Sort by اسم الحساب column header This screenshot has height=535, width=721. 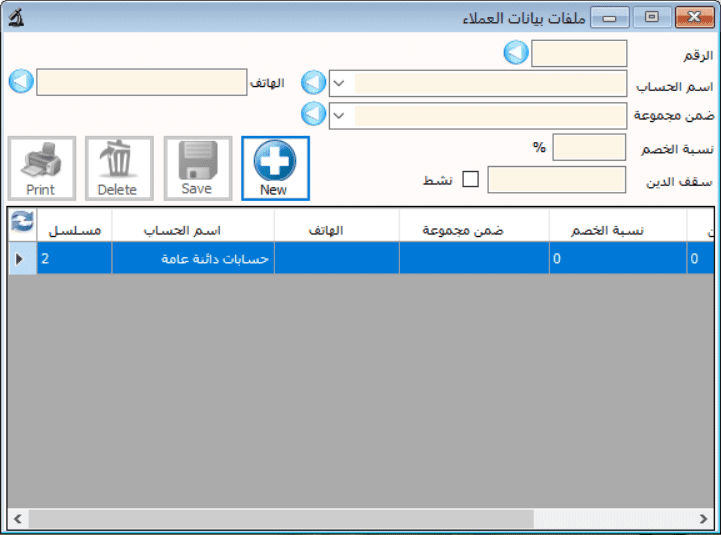pos(192,230)
